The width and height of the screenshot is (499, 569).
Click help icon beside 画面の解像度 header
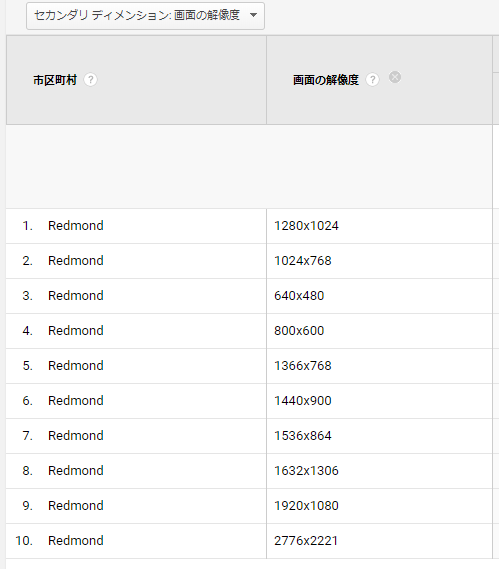point(372,79)
